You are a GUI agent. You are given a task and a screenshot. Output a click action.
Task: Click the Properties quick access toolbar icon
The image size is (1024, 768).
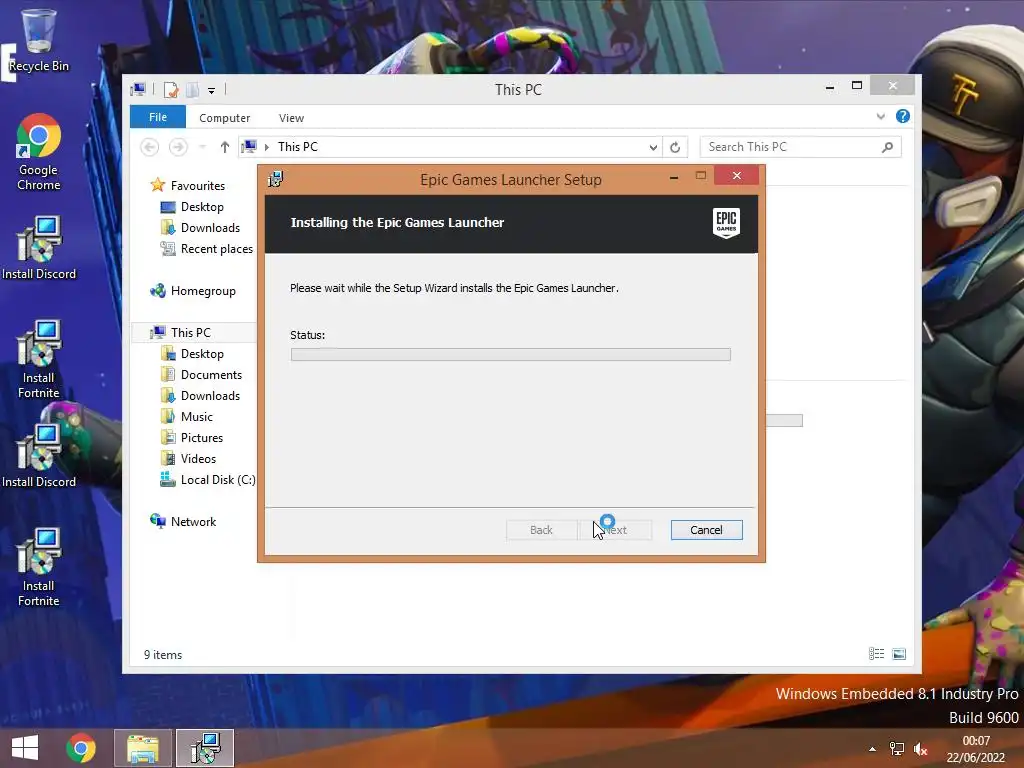(x=170, y=89)
